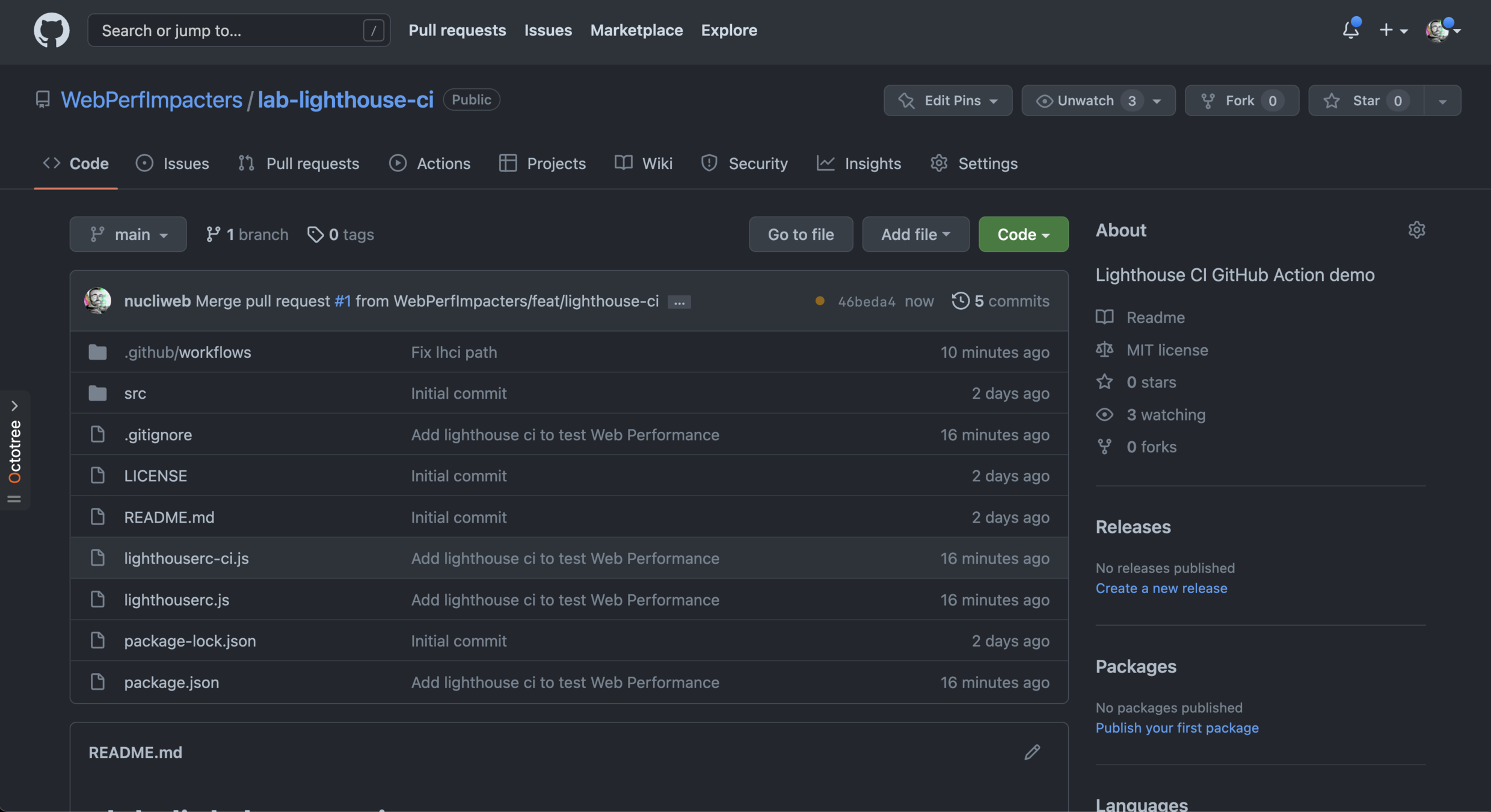
Task: Expand the commit message ellipsis
Action: [679, 302]
